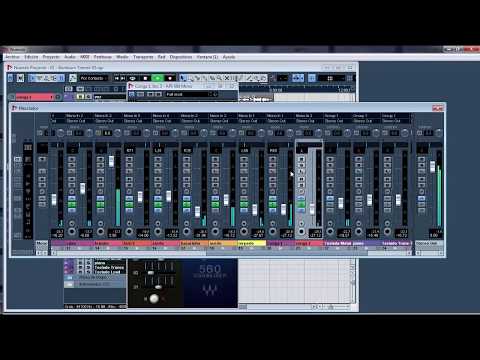480x360 pixels.
Task: Select the magnifier Zoom tool in project toolbar
Action: 219,78
